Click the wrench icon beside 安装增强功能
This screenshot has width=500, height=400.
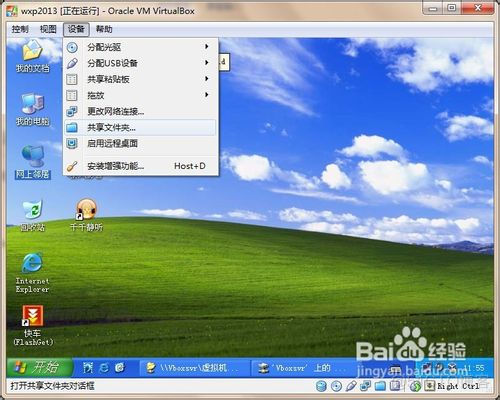click(72, 166)
